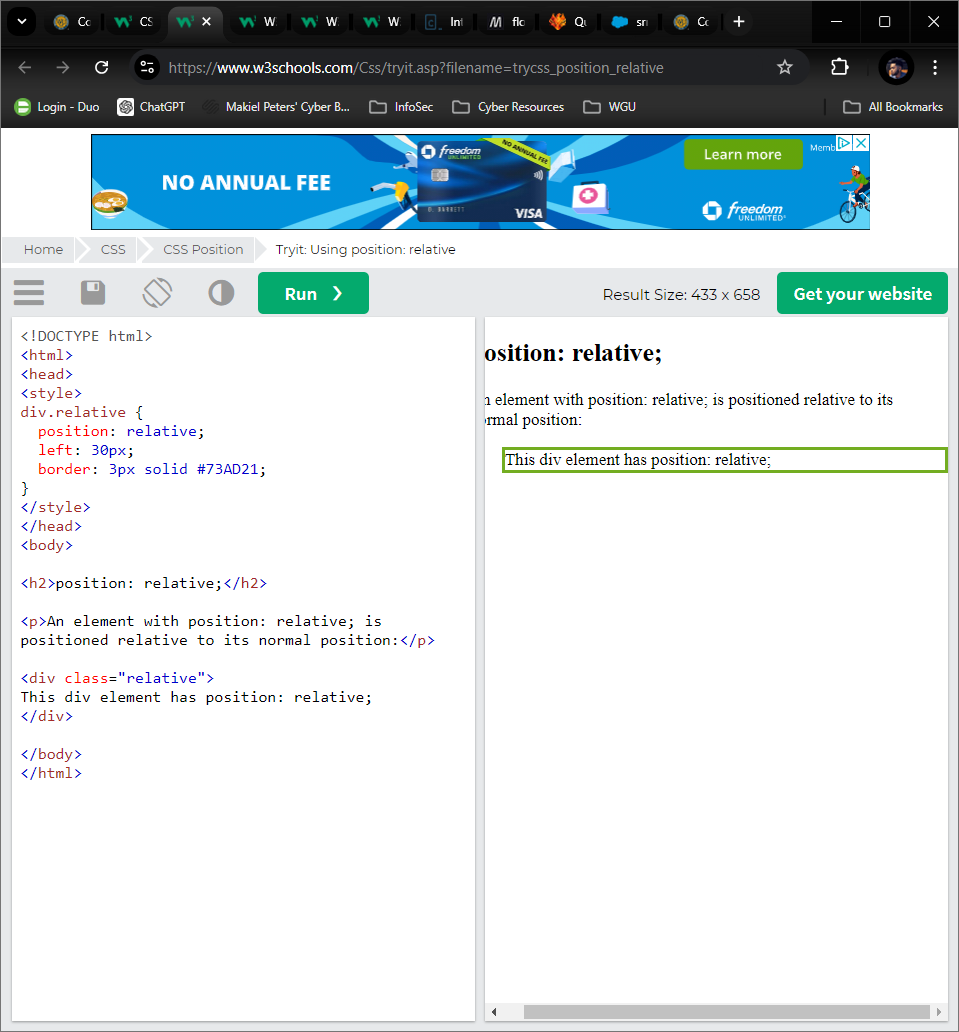The height and width of the screenshot is (1032, 959).
Task: Click the Get your website button
Action: coord(862,293)
